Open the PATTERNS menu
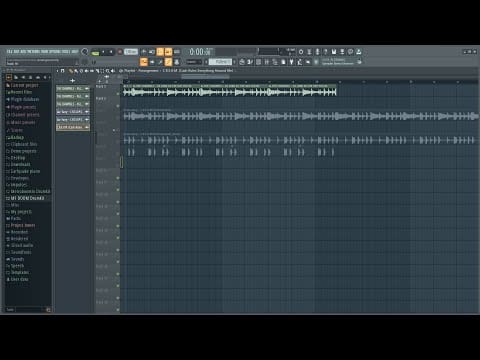Viewport: 480px width, 360px height. 34,52
